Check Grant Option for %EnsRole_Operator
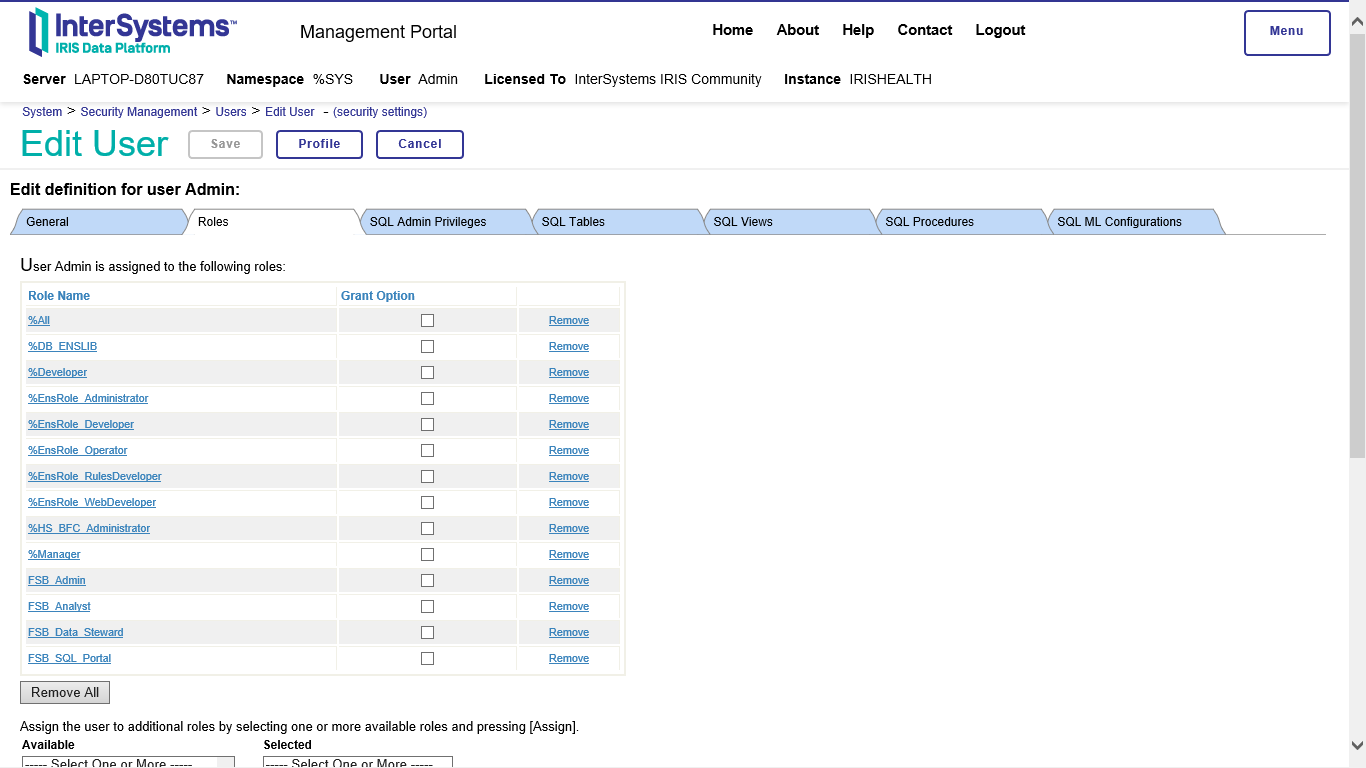 427,450
